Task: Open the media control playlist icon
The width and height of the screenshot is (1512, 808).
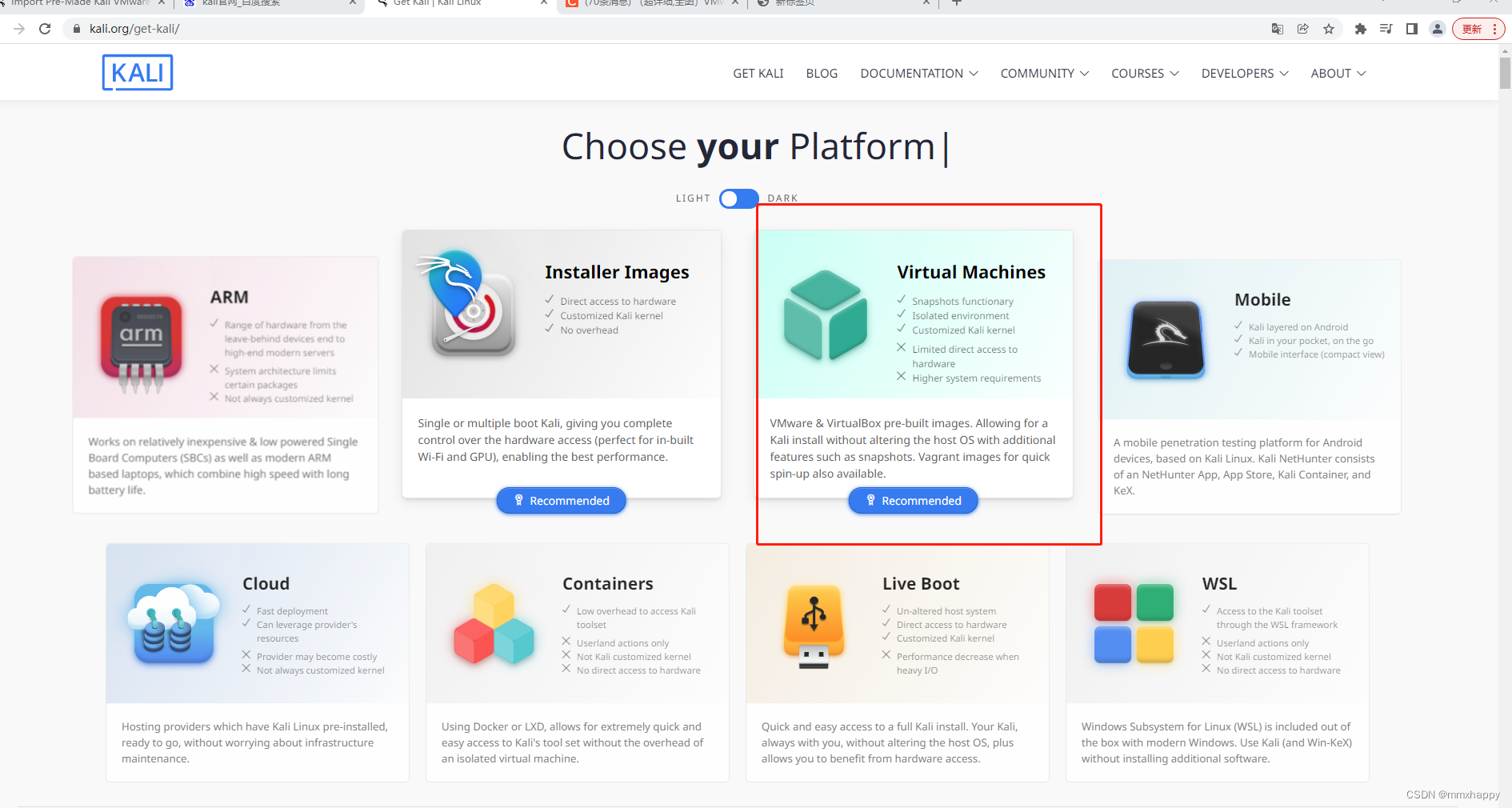Action: (x=1386, y=29)
